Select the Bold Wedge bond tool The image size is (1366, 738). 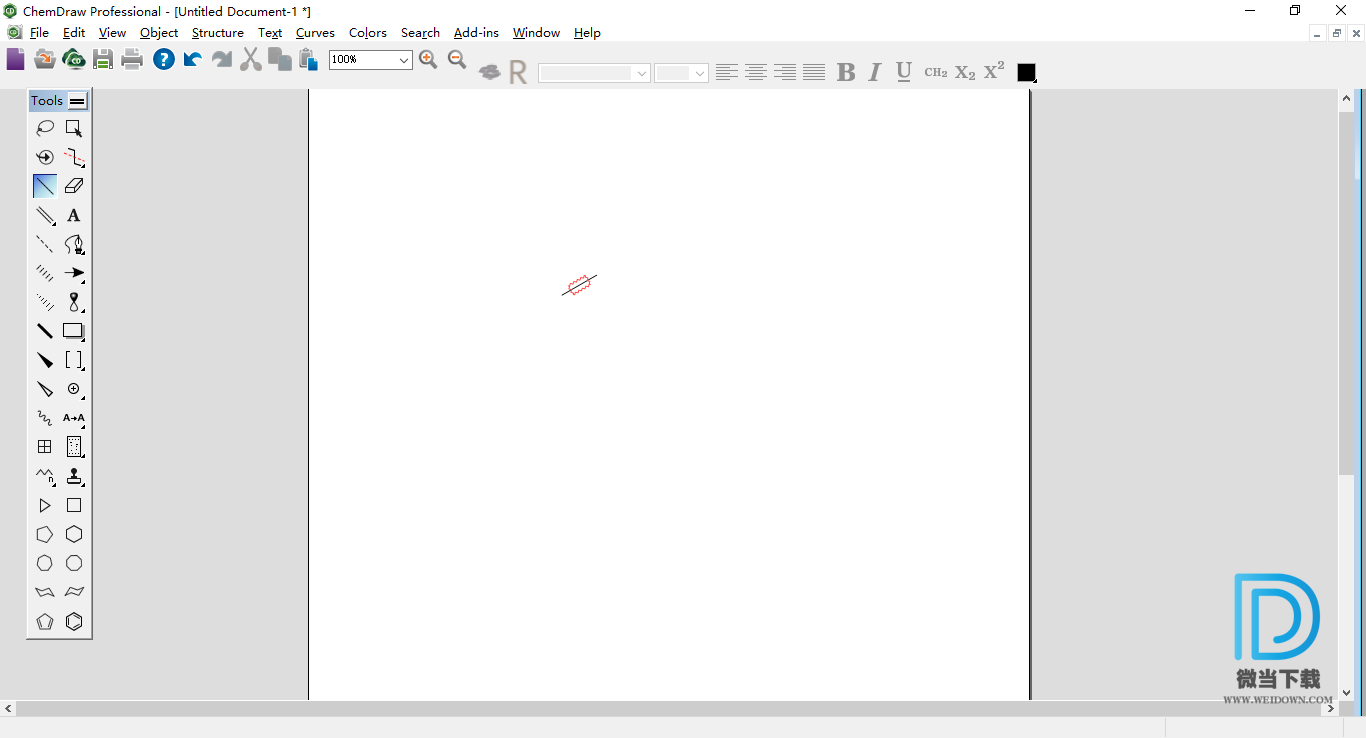click(45, 360)
